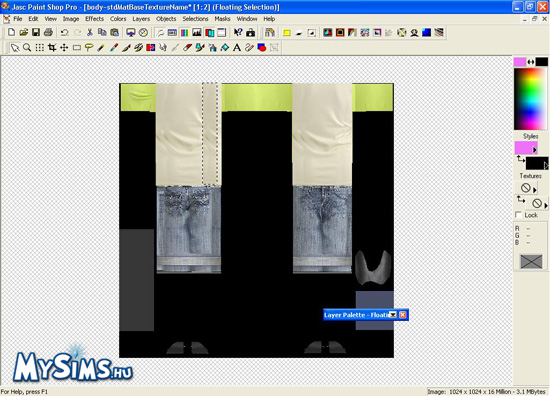Select the Clone Brush tool
The image size is (550, 396).
(138, 47)
